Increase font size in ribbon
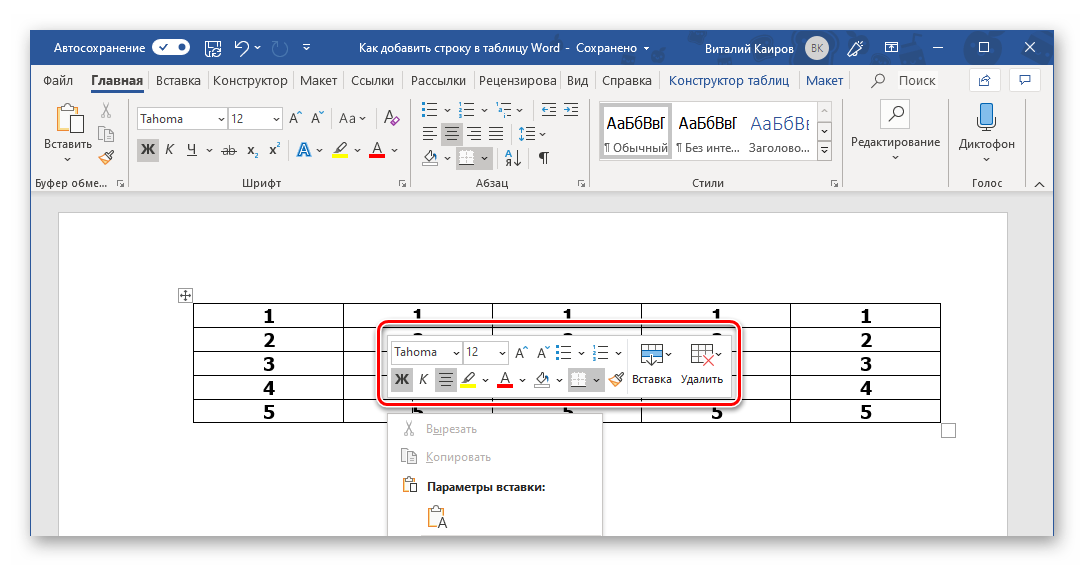The height and width of the screenshot is (566, 1084). click(295, 118)
